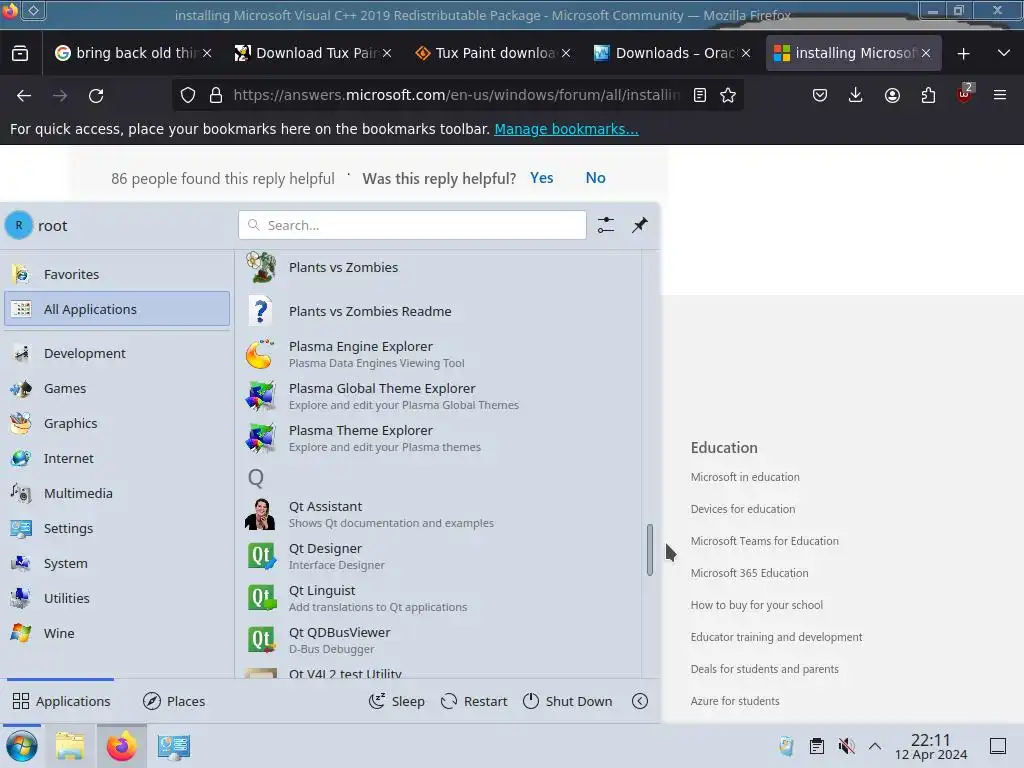The image size is (1024, 768).
Task: Open the Utilities category
Action: (x=117, y=598)
